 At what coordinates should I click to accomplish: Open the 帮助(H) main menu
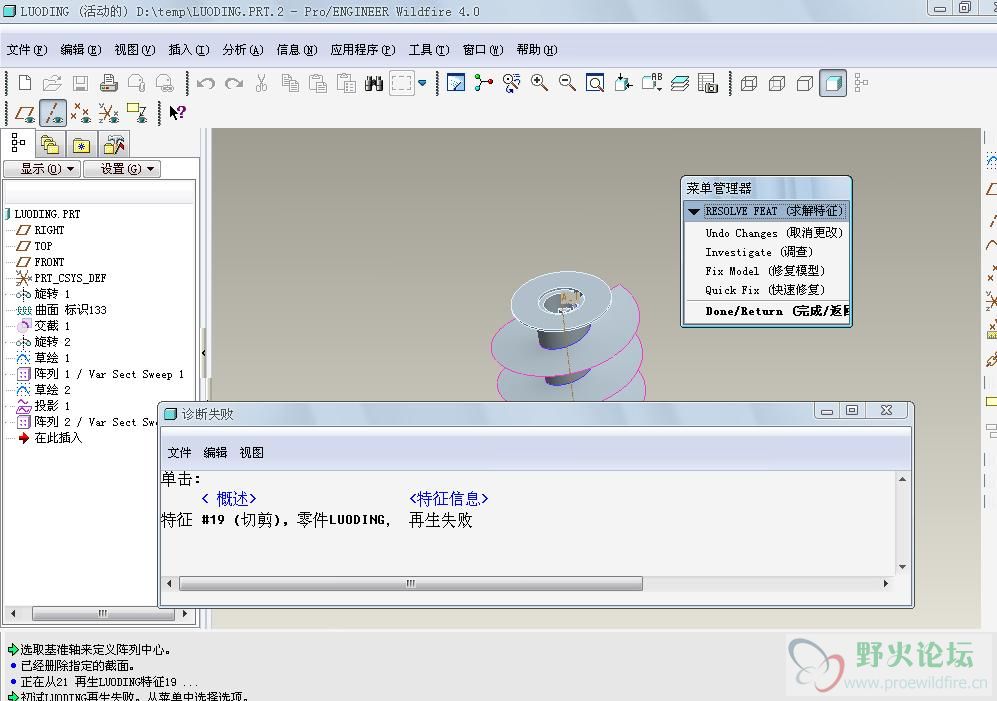(537, 50)
